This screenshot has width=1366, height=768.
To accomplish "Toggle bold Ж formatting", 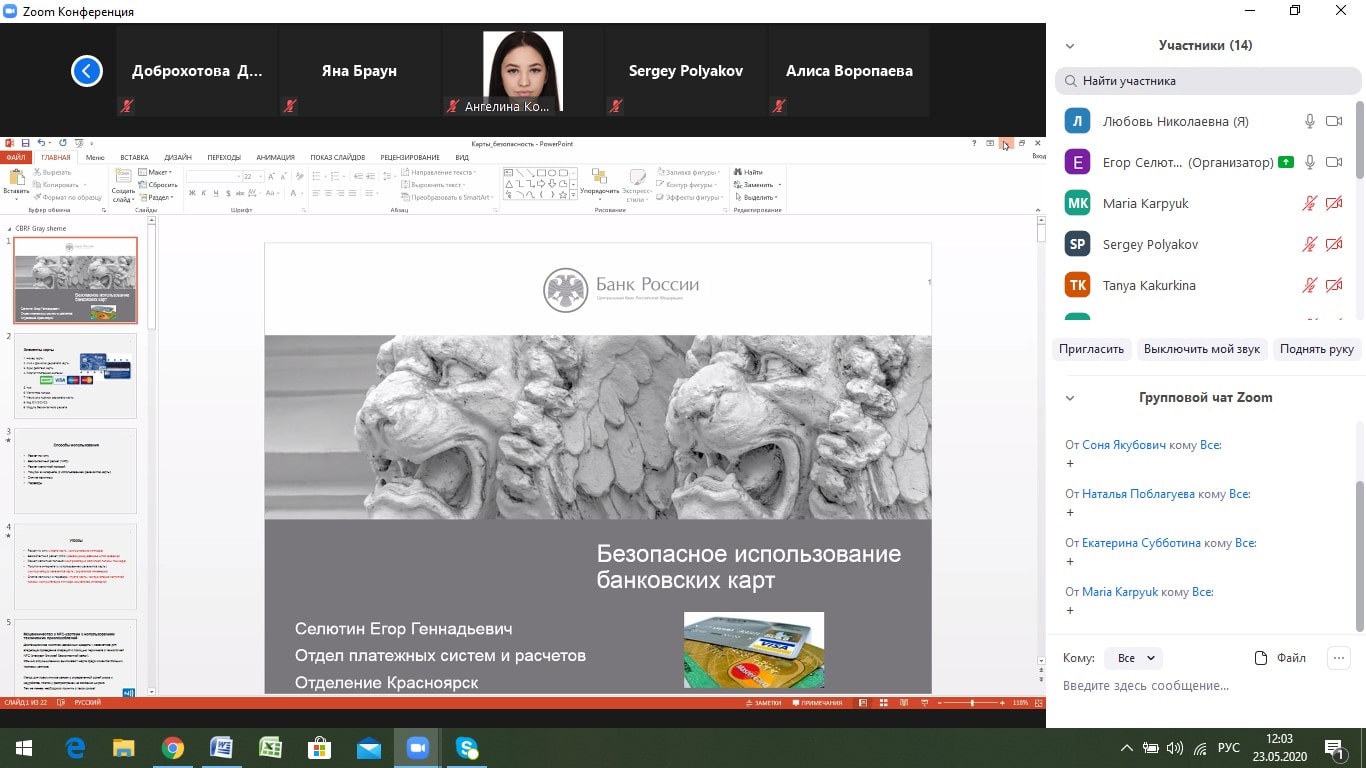I will click(192, 193).
